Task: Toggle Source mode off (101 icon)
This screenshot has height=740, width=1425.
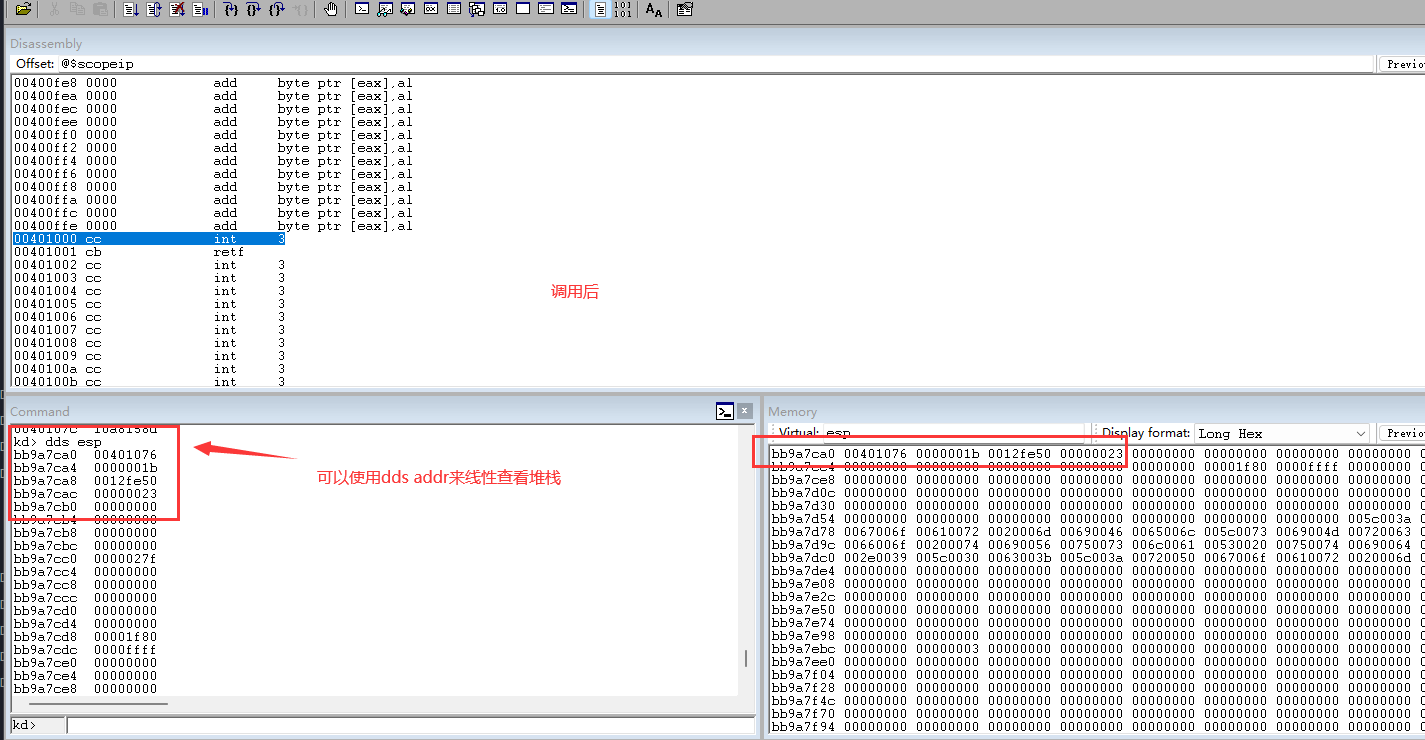Action: point(622,10)
